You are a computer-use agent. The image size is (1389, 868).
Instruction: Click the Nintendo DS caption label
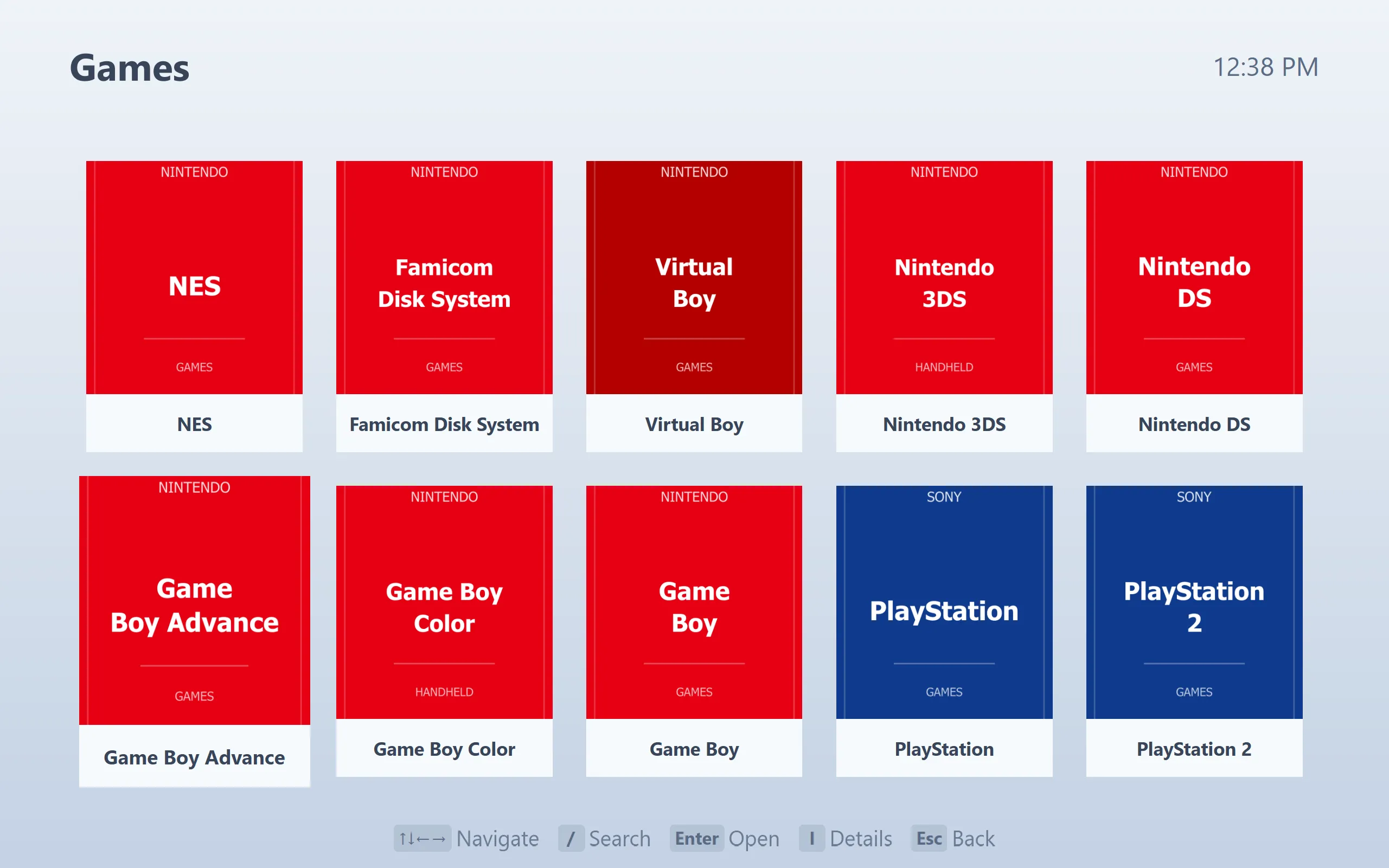point(1194,424)
